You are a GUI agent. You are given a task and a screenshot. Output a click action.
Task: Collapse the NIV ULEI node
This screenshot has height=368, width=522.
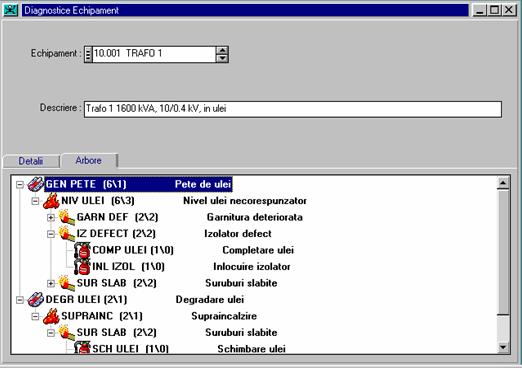[x=35, y=201]
